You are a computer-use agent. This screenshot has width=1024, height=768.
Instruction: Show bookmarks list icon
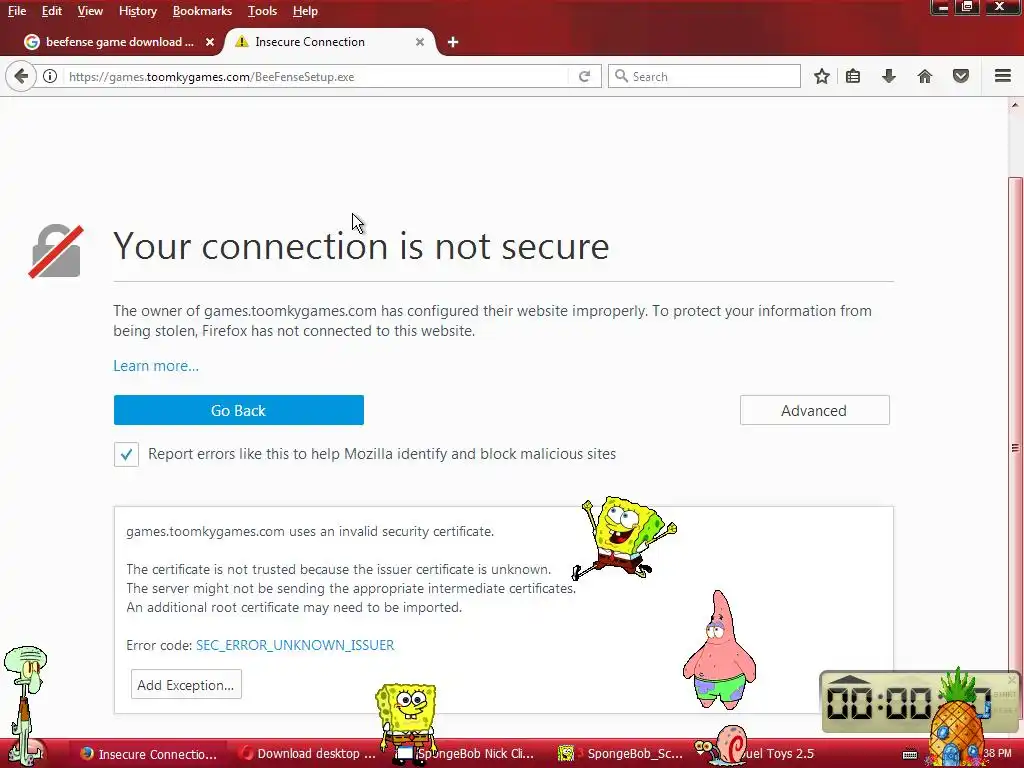tap(853, 76)
